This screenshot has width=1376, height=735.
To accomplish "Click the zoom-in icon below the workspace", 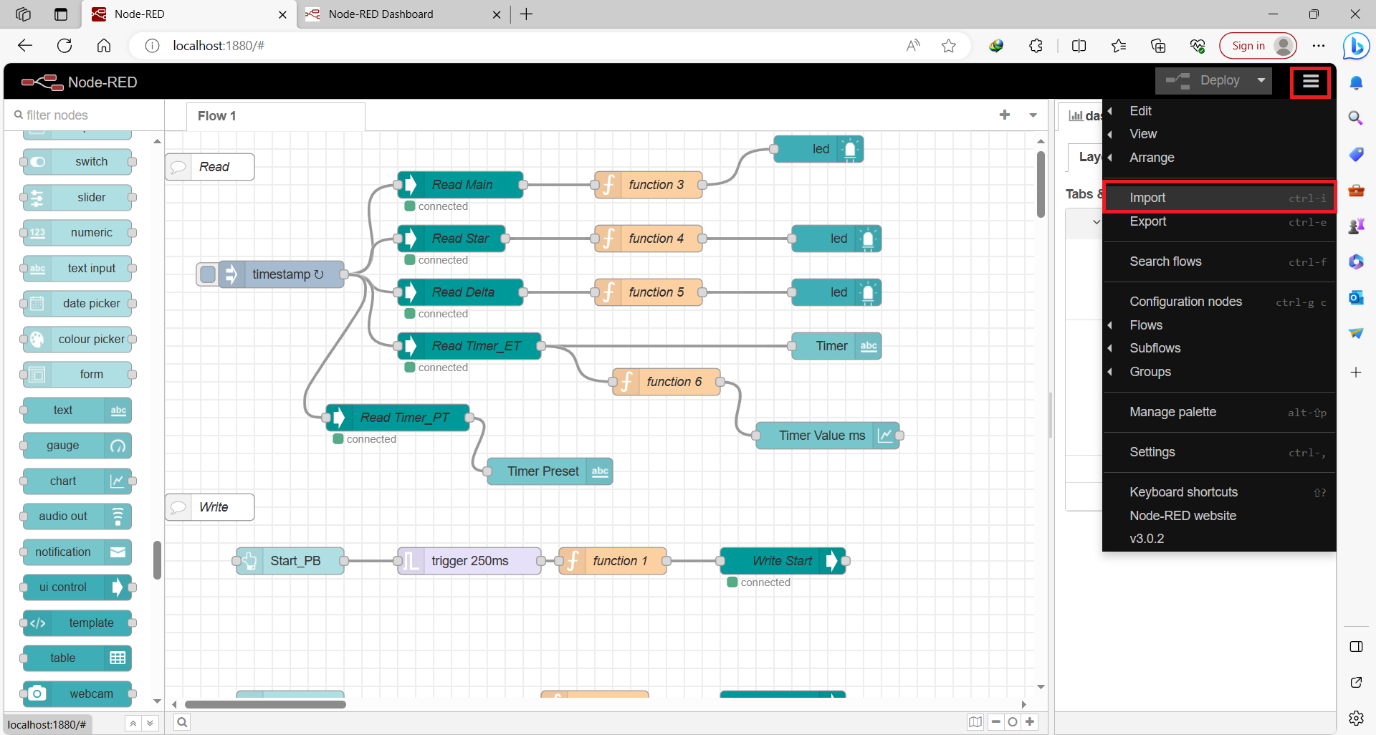I will pyautogui.click(x=1029, y=721).
